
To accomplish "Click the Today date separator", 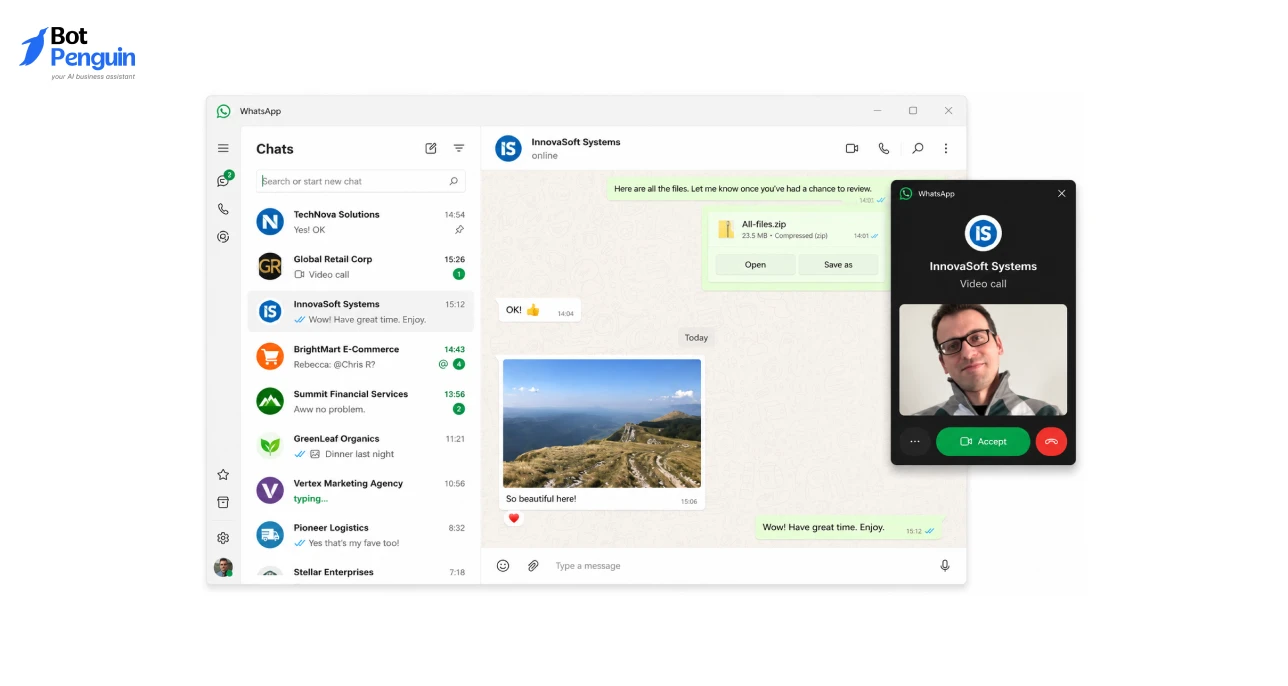I will coord(696,338).
